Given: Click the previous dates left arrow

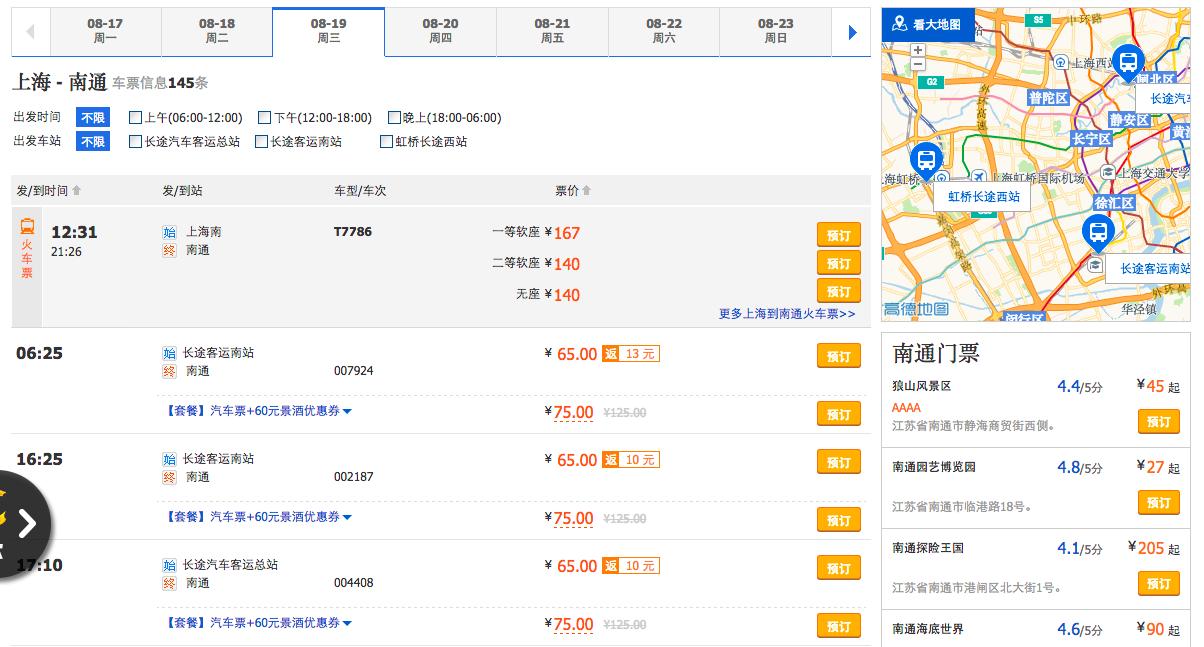Looking at the screenshot, I should tap(30, 33).
